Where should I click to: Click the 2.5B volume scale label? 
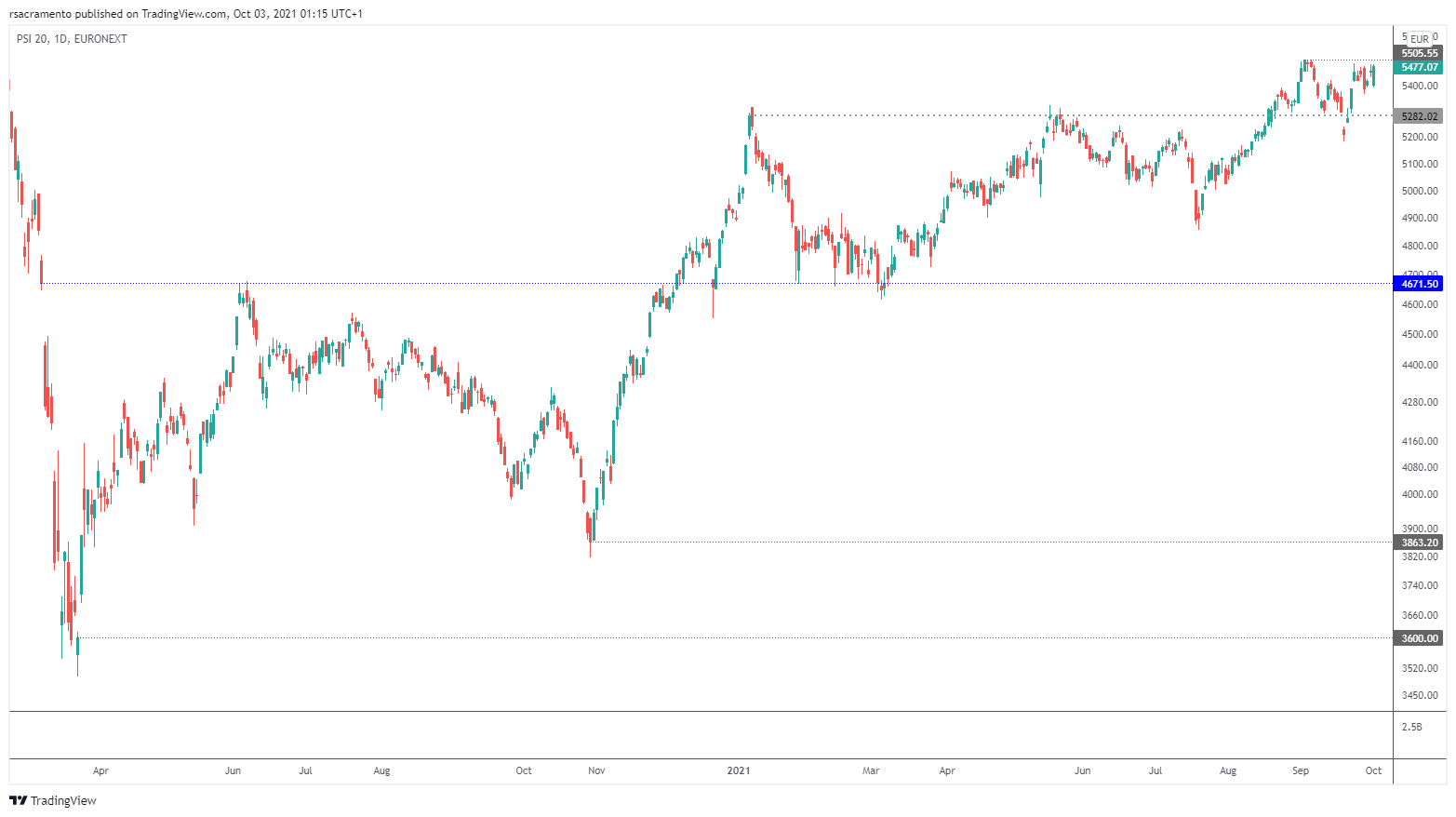point(1411,727)
